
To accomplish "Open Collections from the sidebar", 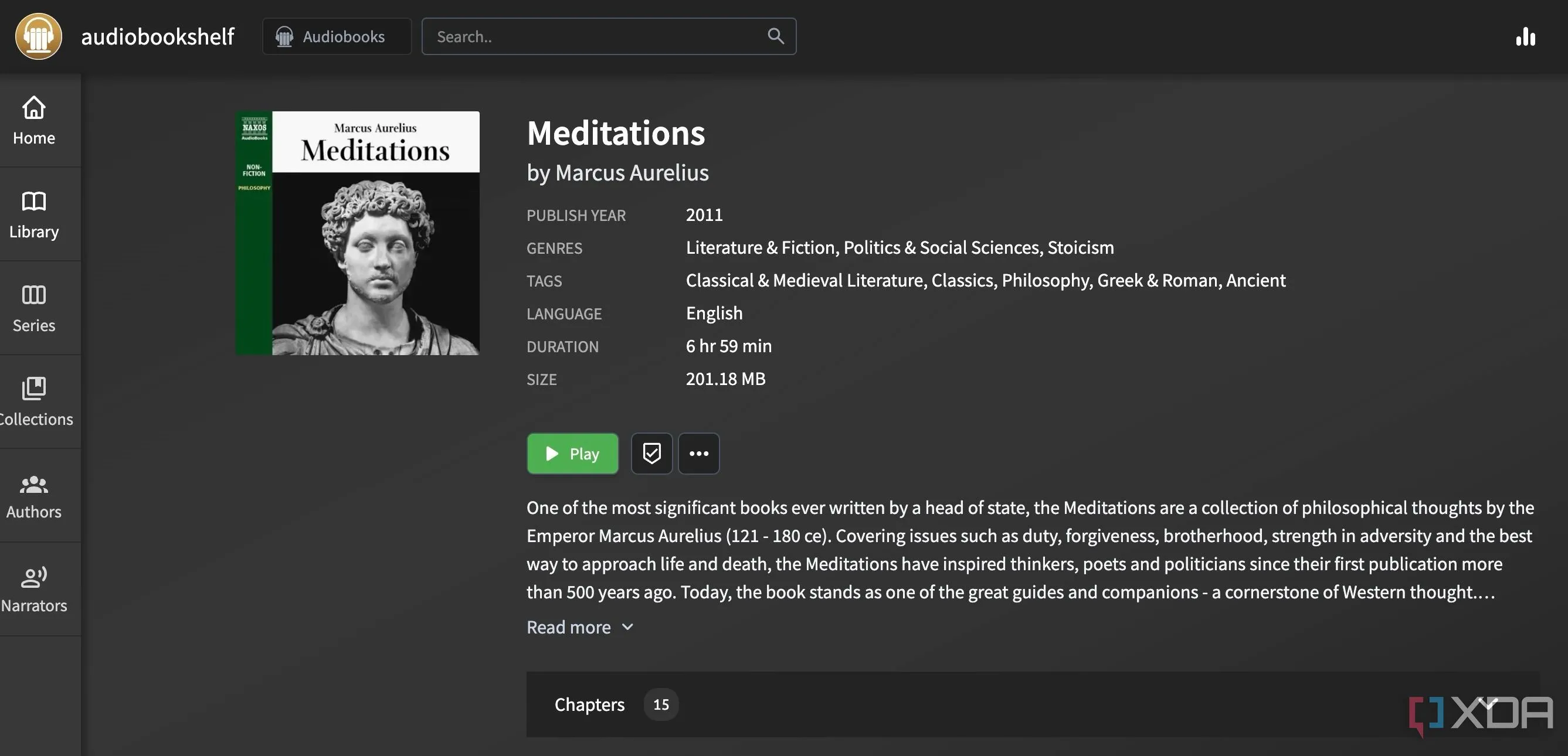I will [34, 401].
